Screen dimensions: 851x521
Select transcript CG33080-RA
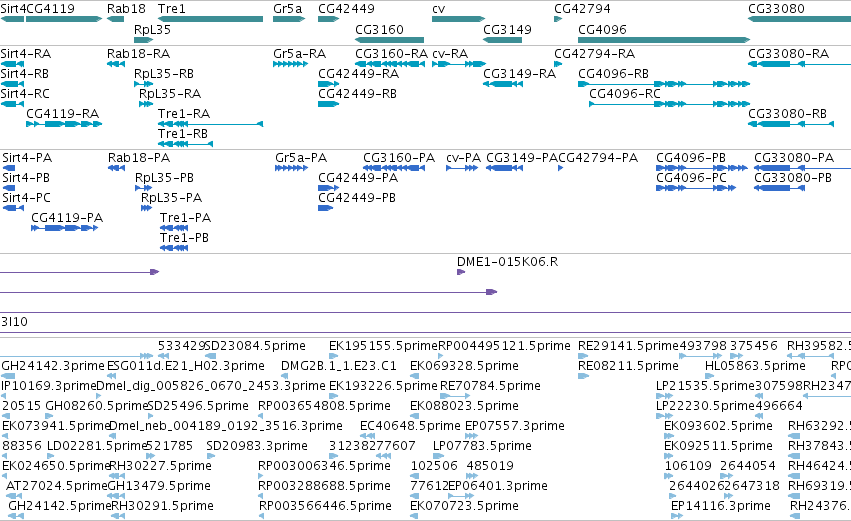click(x=789, y=54)
